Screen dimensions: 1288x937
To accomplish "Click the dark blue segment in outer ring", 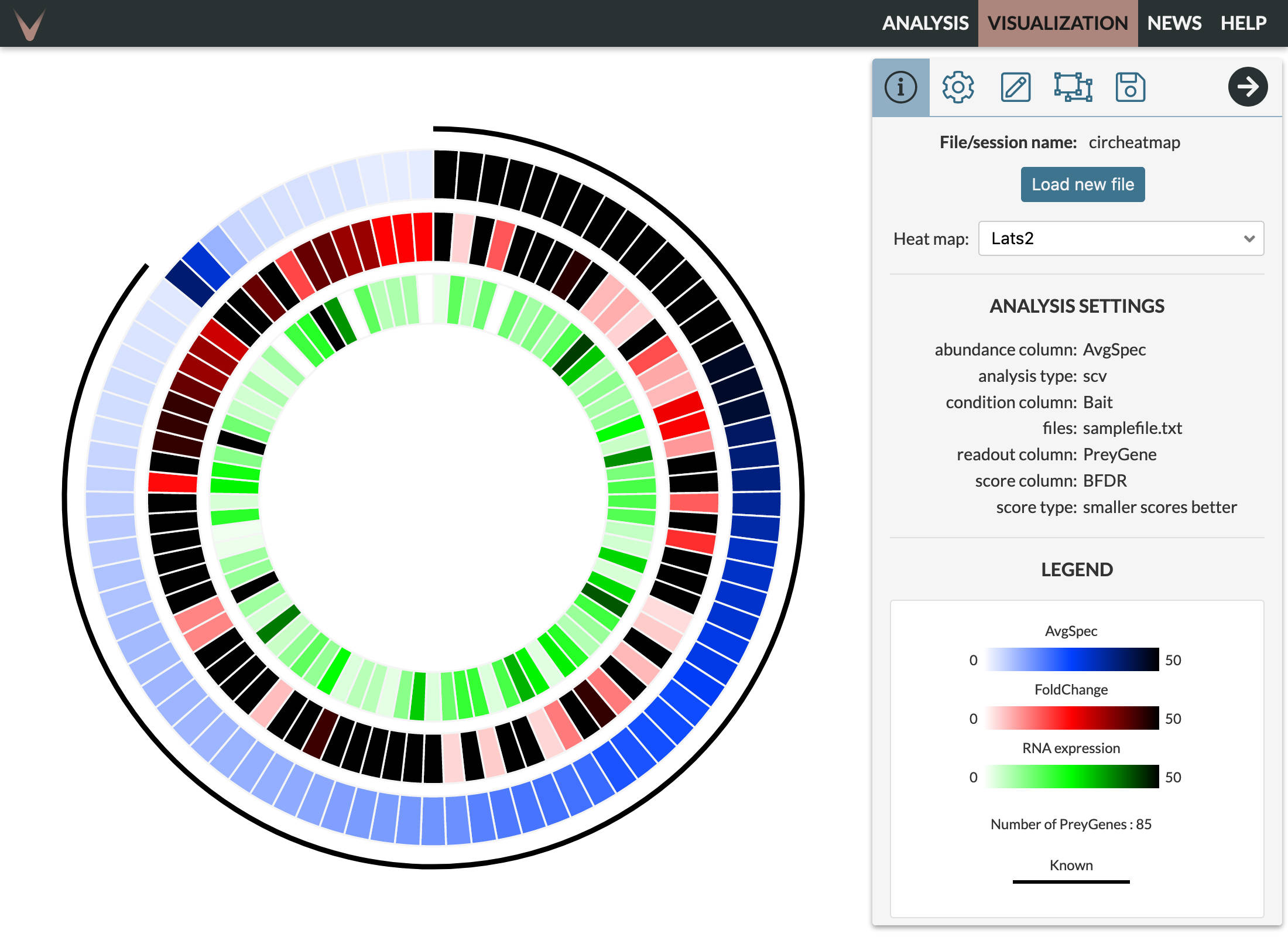I will (x=190, y=284).
